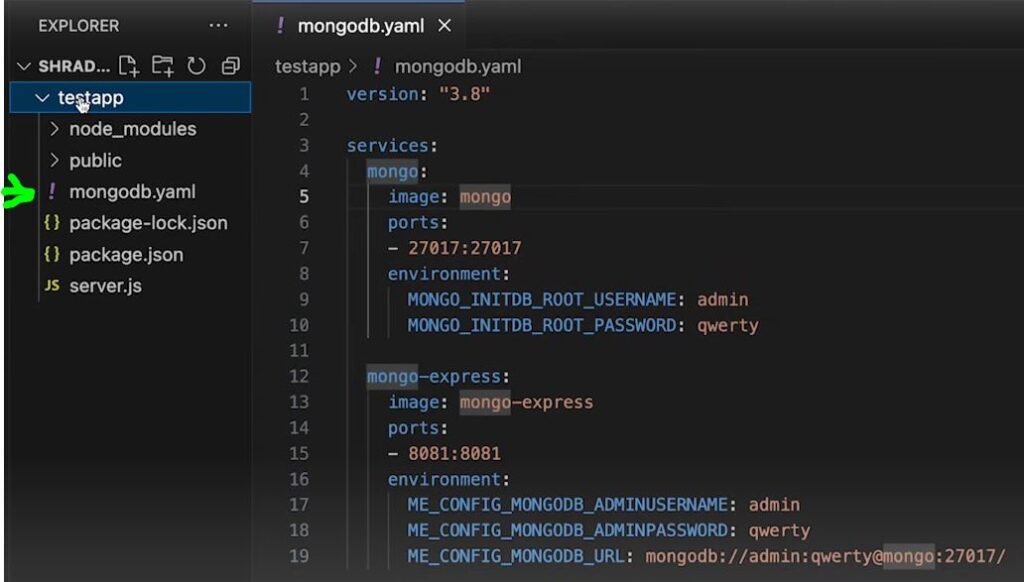The width and height of the screenshot is (1024, 582).
Task: Click the environment key on line 16
Action: pyautogui.click(x=444, y=479)
